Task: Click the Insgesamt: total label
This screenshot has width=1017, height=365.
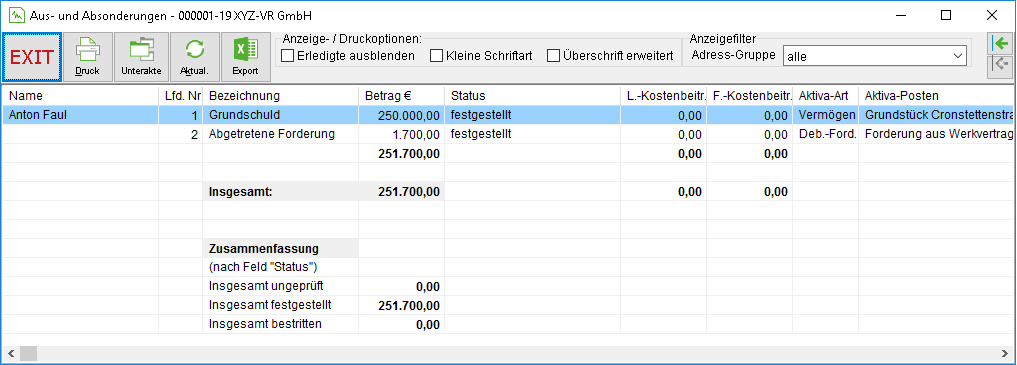Action: pyautogui.click(x=281, y=191)
